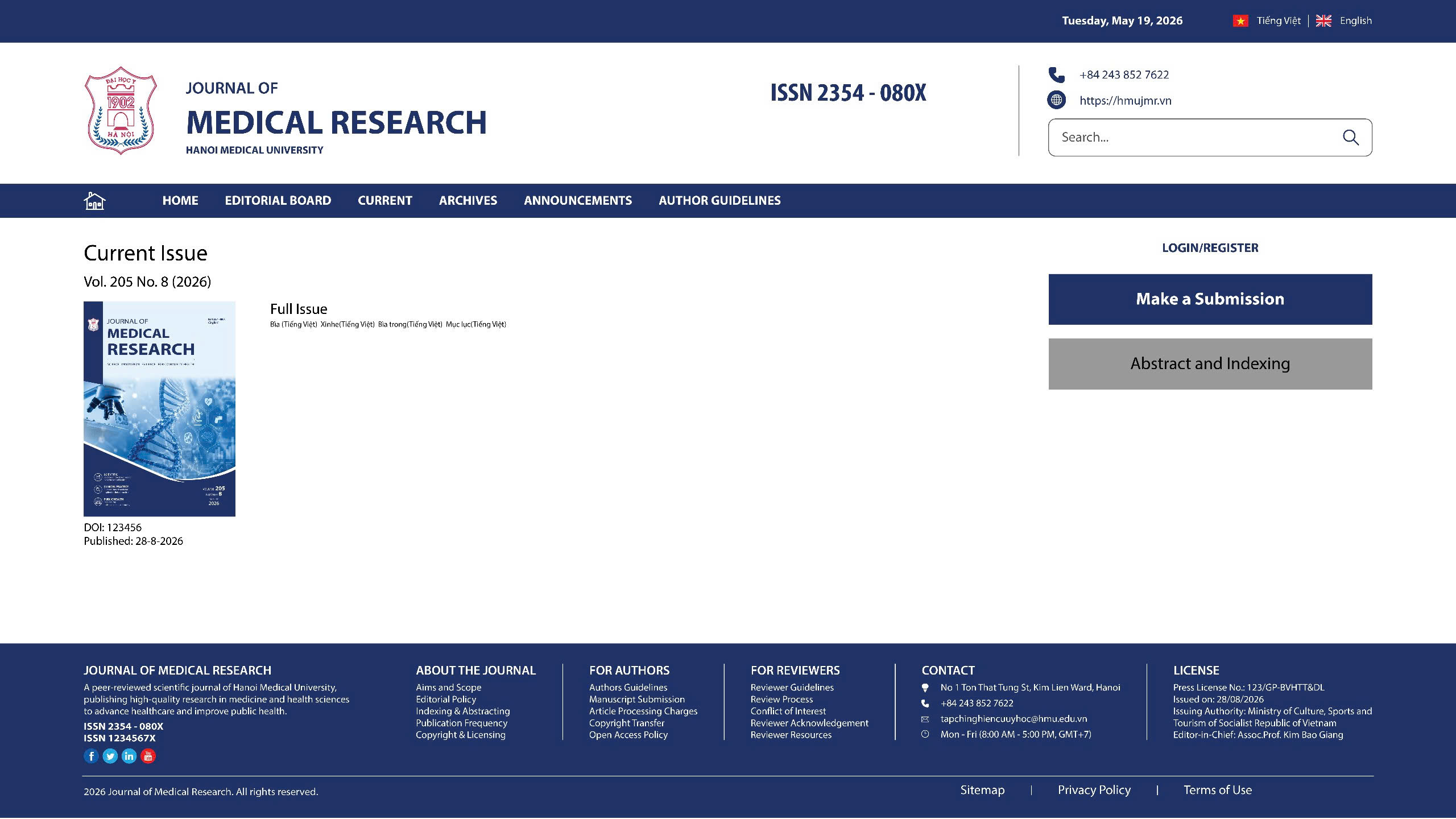Open the Mục lục (Tiếng Việt) file link

pyautogui.click(x=476, y=324)
